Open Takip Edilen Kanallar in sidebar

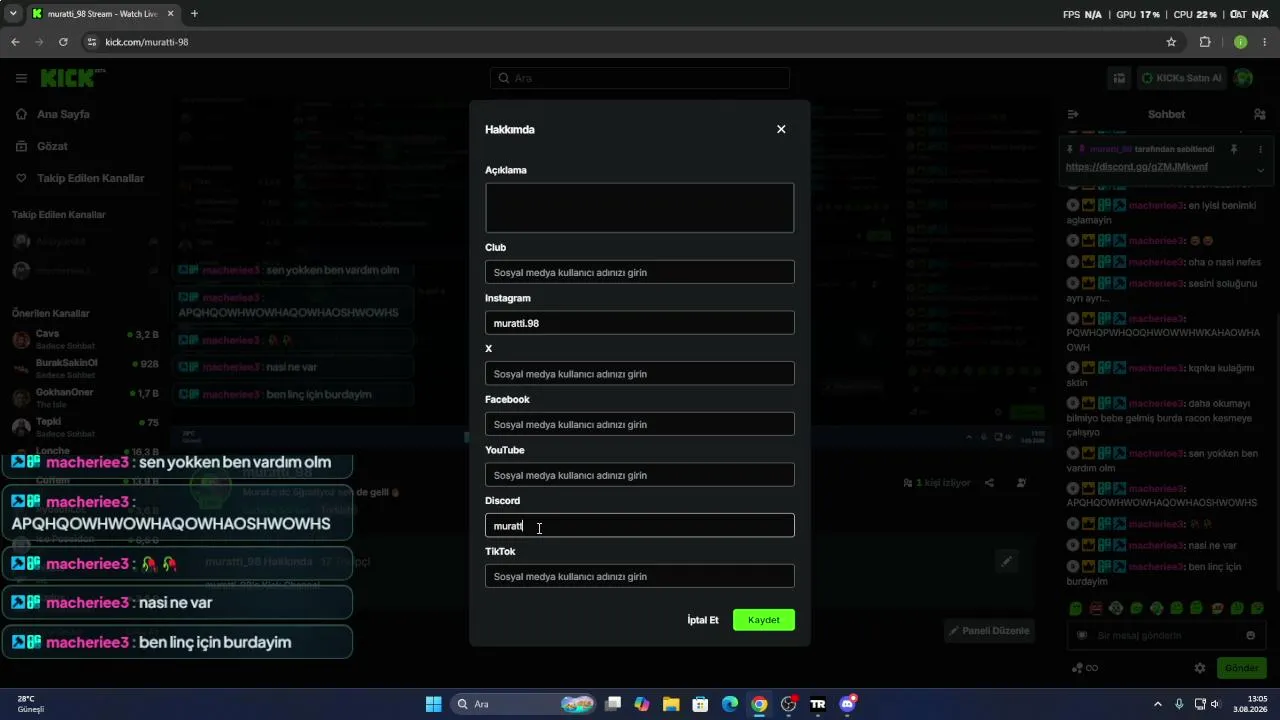coord(90,178)
